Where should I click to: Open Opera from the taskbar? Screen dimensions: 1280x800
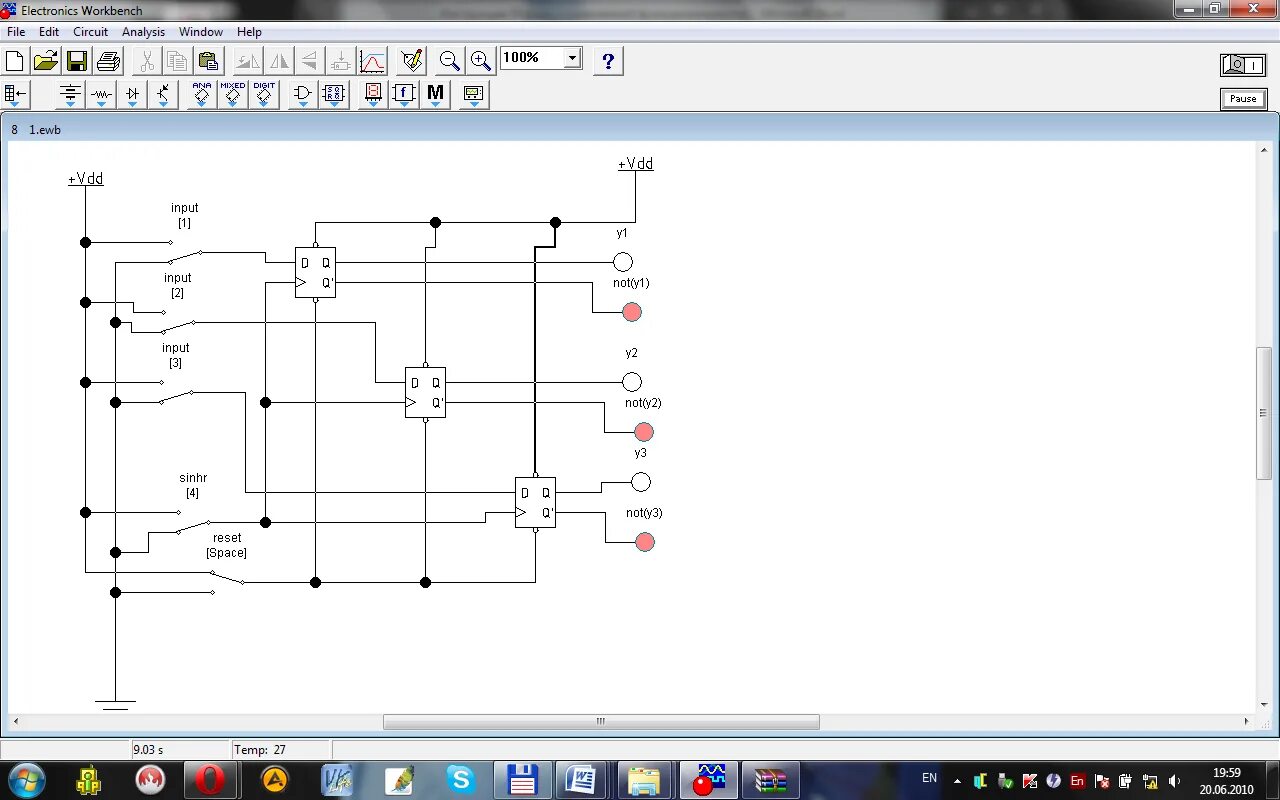210,779
